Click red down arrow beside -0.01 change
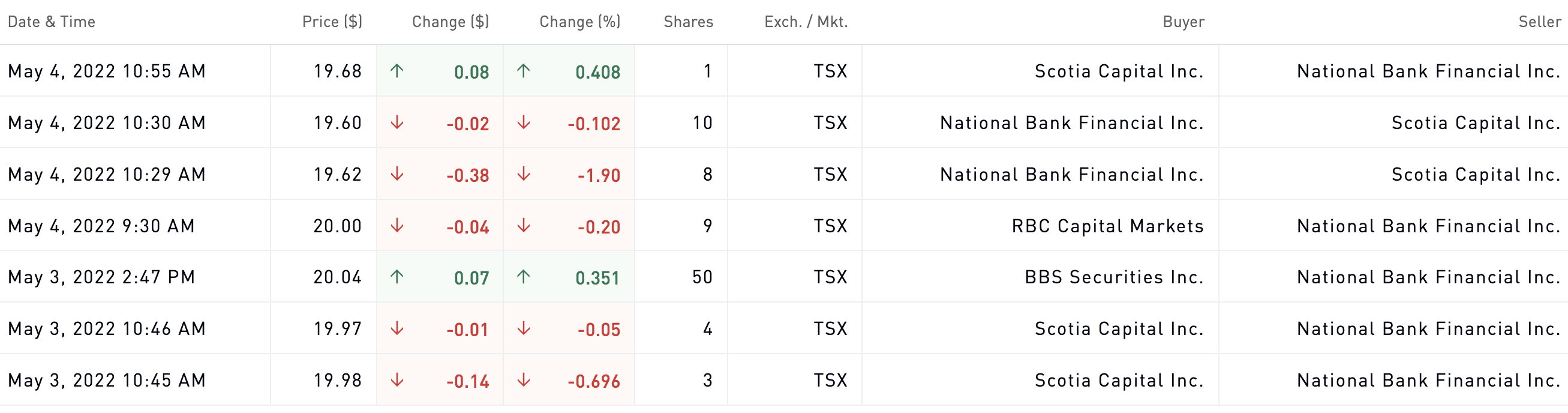Viewport: 1568px width, 413px height. click(397, 329)
